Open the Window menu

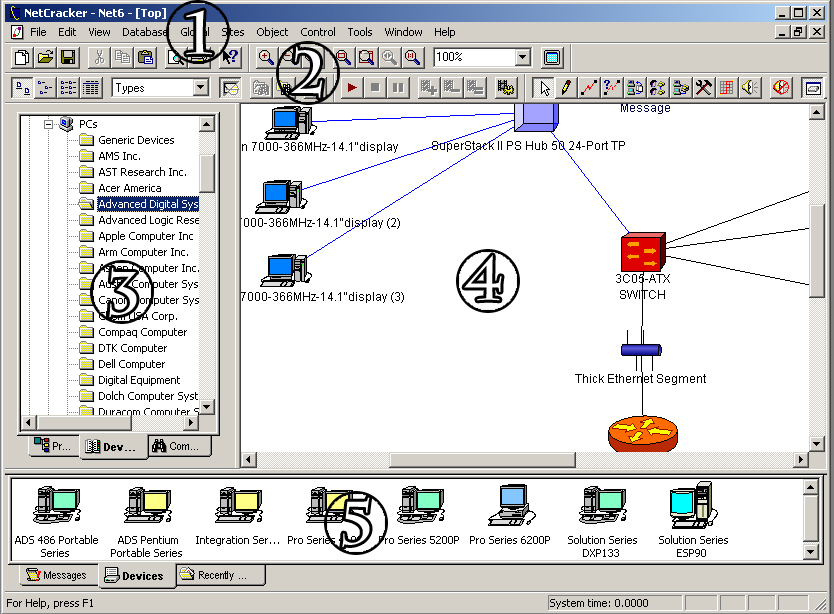[403, 32]
